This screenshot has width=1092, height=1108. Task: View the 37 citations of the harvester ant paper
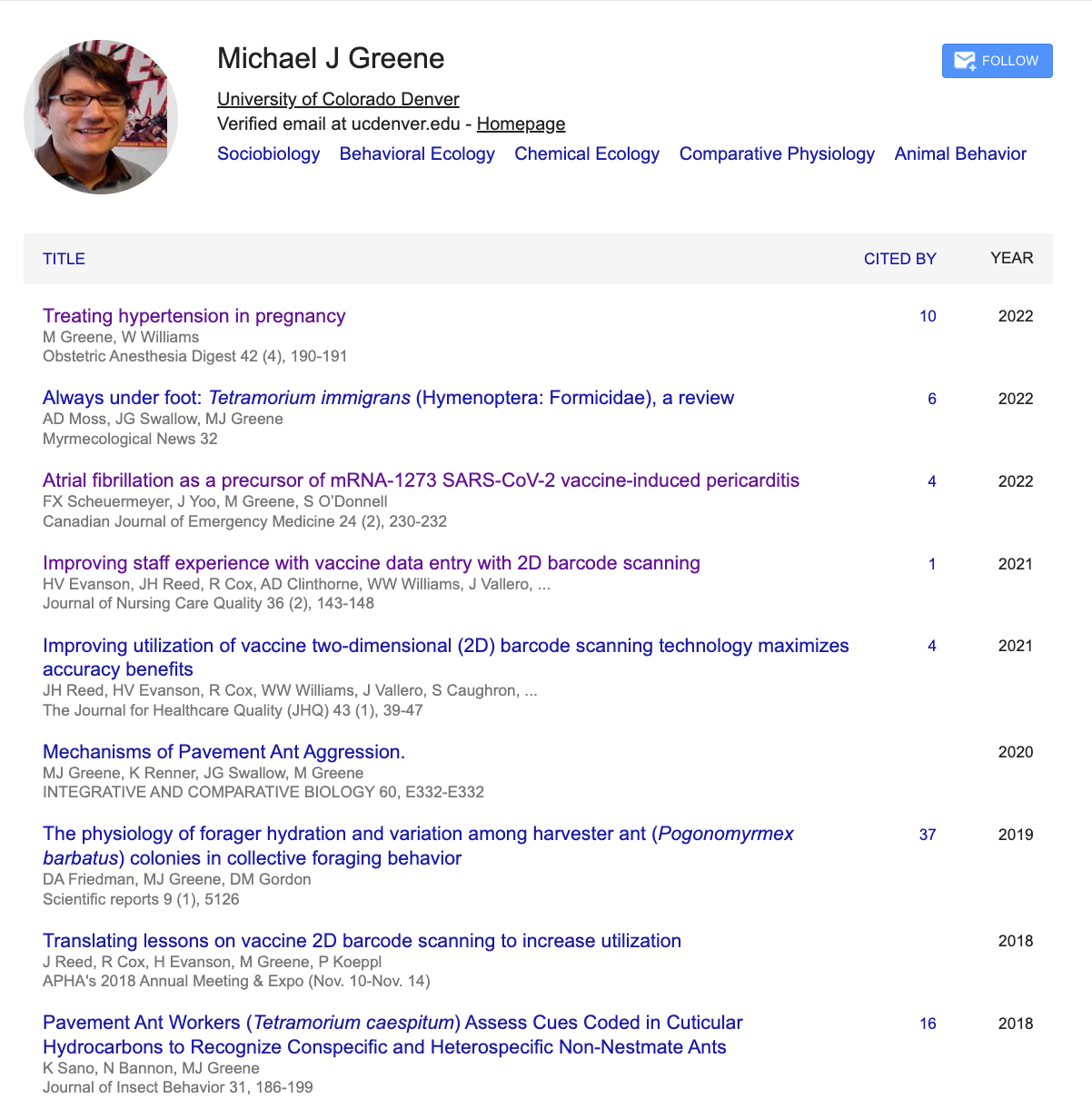click(928, 835)
